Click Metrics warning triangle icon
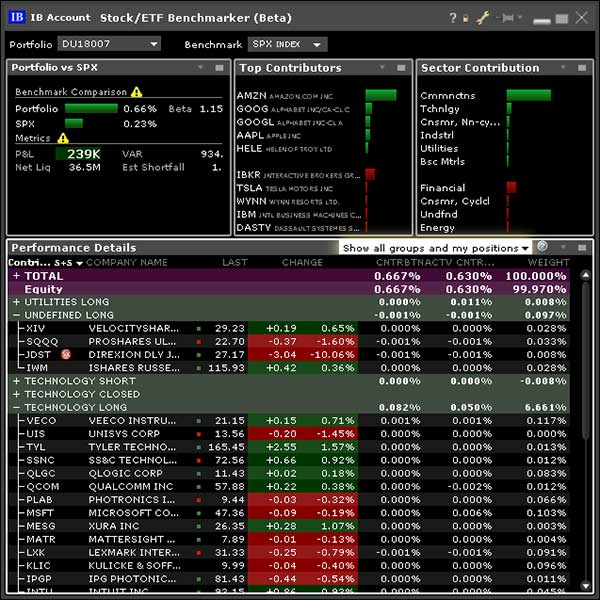This screenshot has height=600, width=600. (x=63, y=138)
